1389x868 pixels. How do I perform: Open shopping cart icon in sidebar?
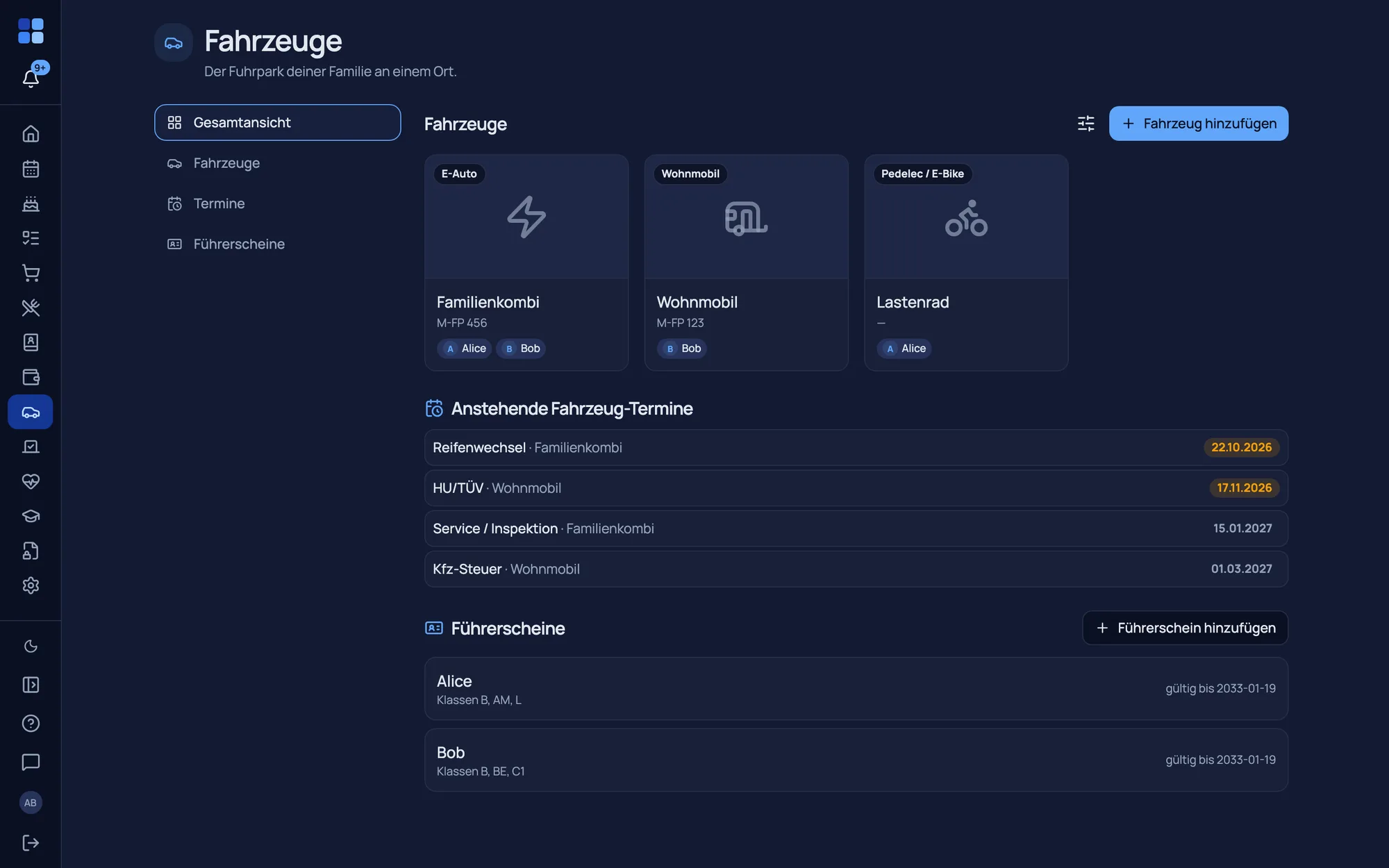31,273
